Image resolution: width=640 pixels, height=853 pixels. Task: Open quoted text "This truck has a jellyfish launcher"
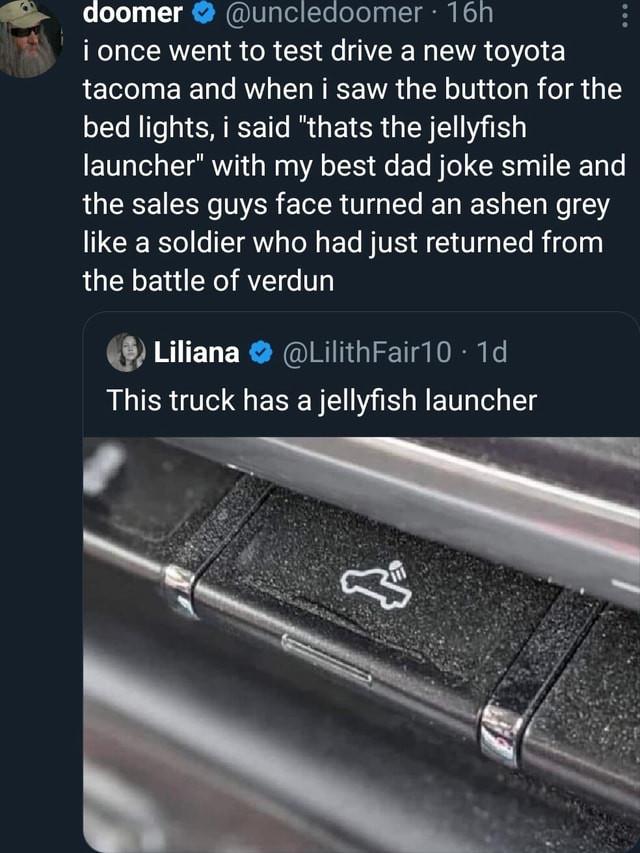pos(321,400)
